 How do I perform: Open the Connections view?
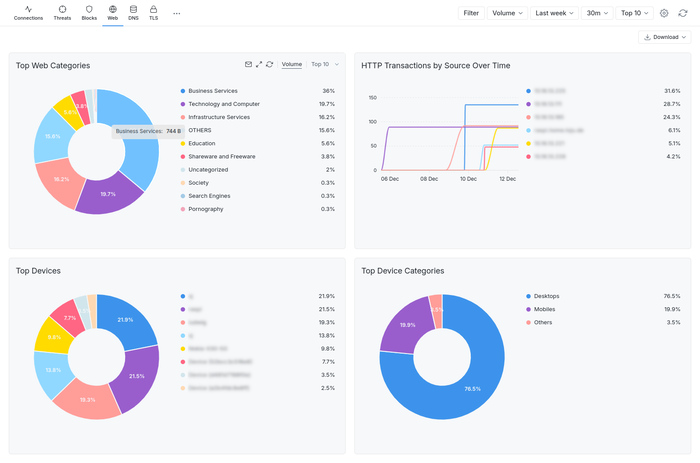pos(28,13)
